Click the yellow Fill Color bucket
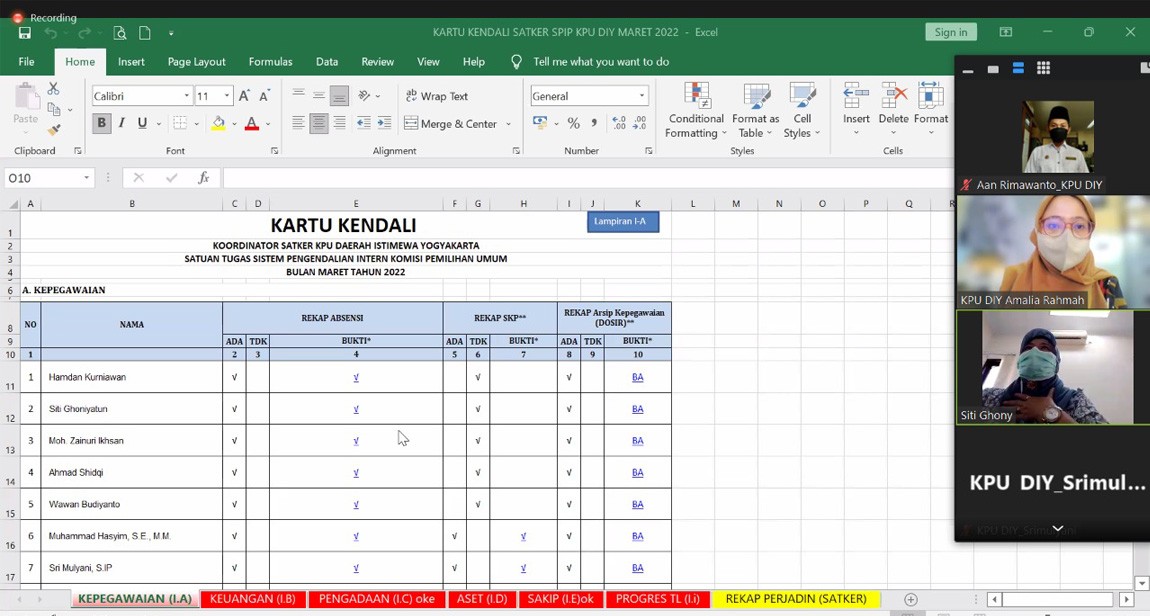The width and height of the screenshot is (1150, 616). pos(218,123)
